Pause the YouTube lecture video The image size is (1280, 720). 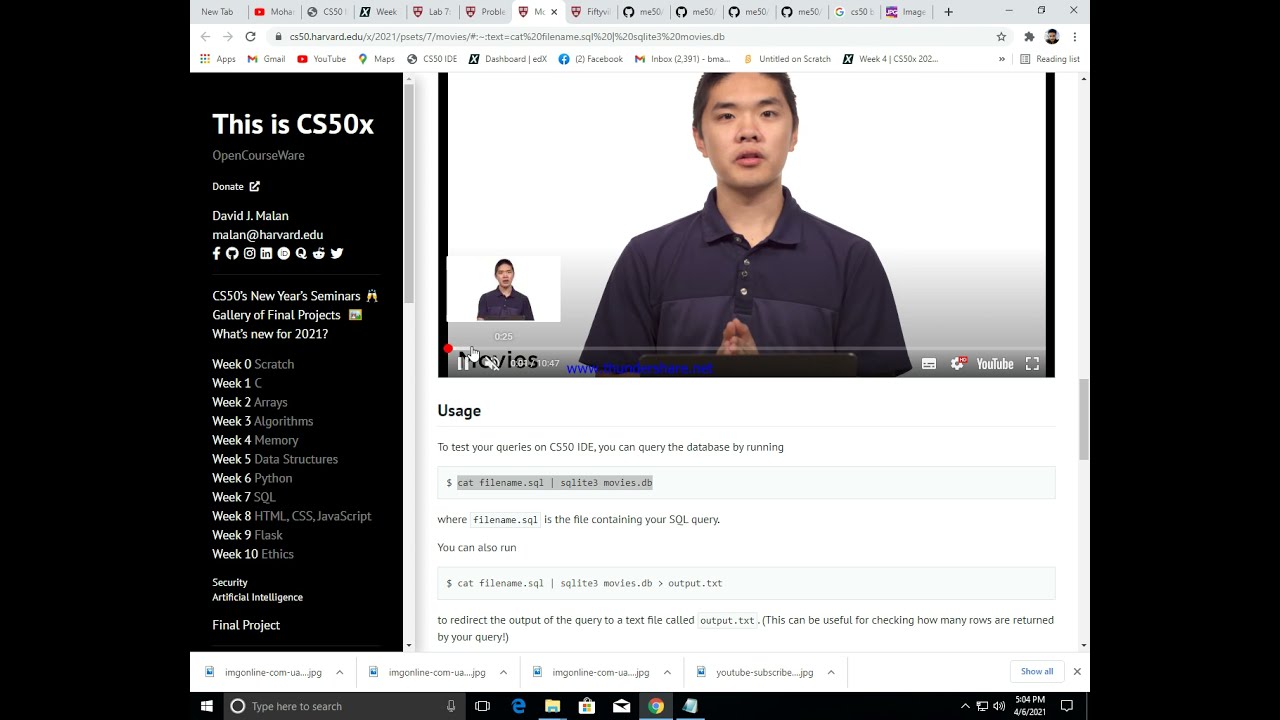(462, 364)
